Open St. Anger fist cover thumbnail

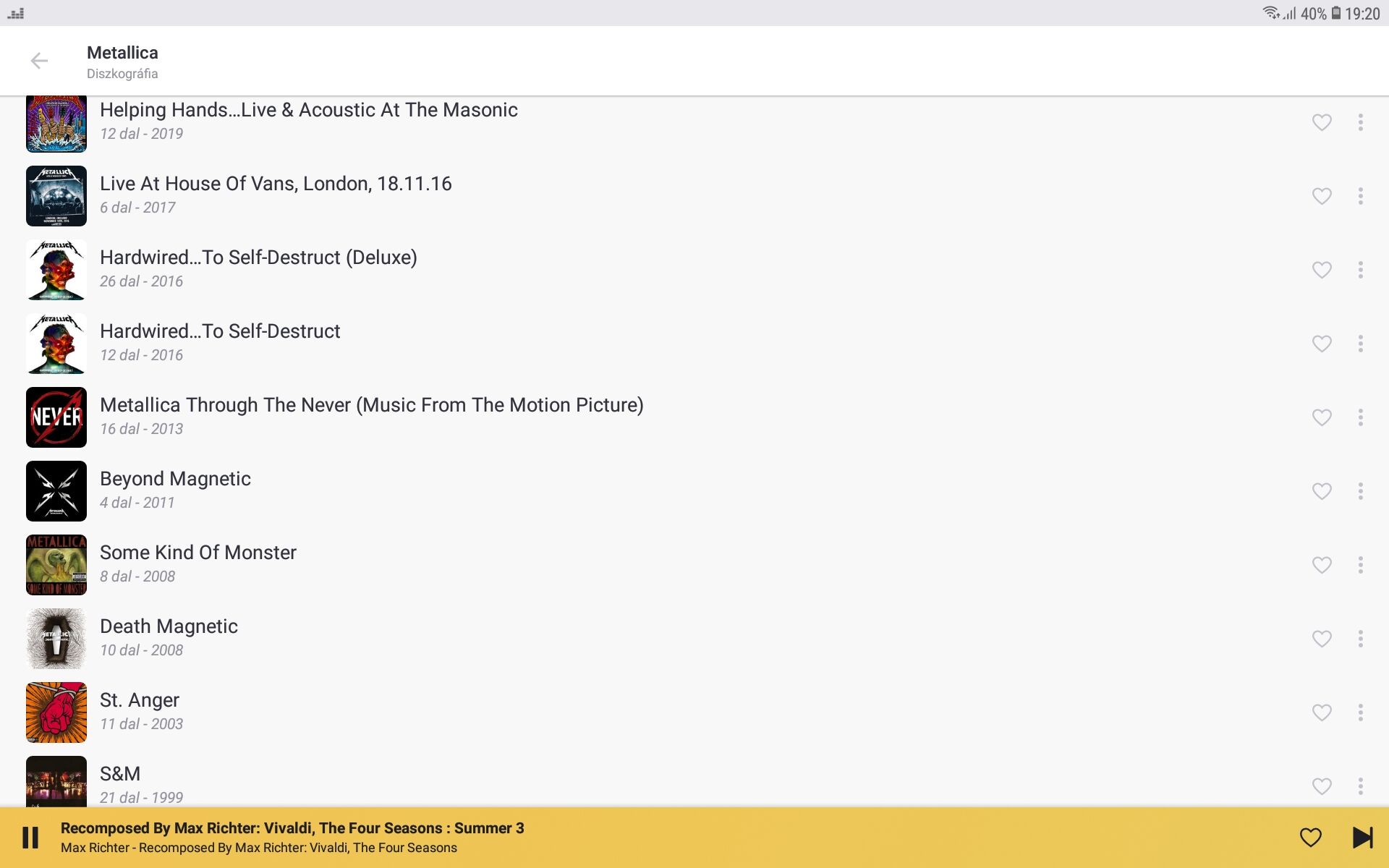(x=56, y=712)
